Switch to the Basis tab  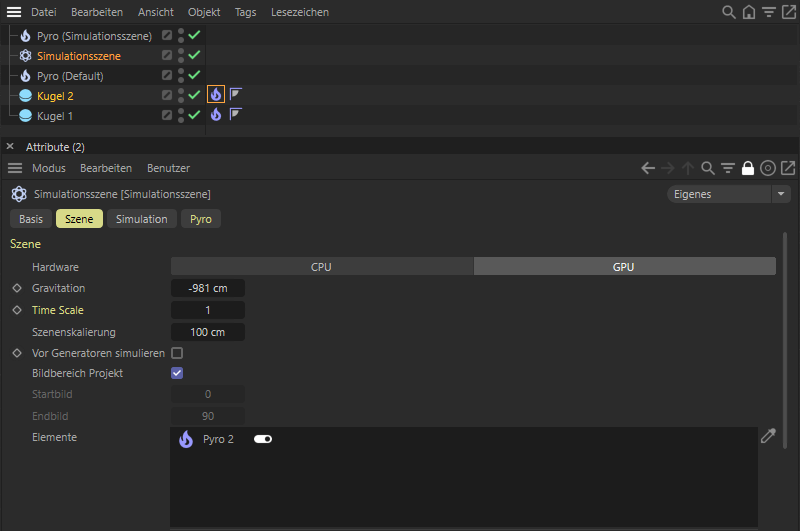coord(31,219)
